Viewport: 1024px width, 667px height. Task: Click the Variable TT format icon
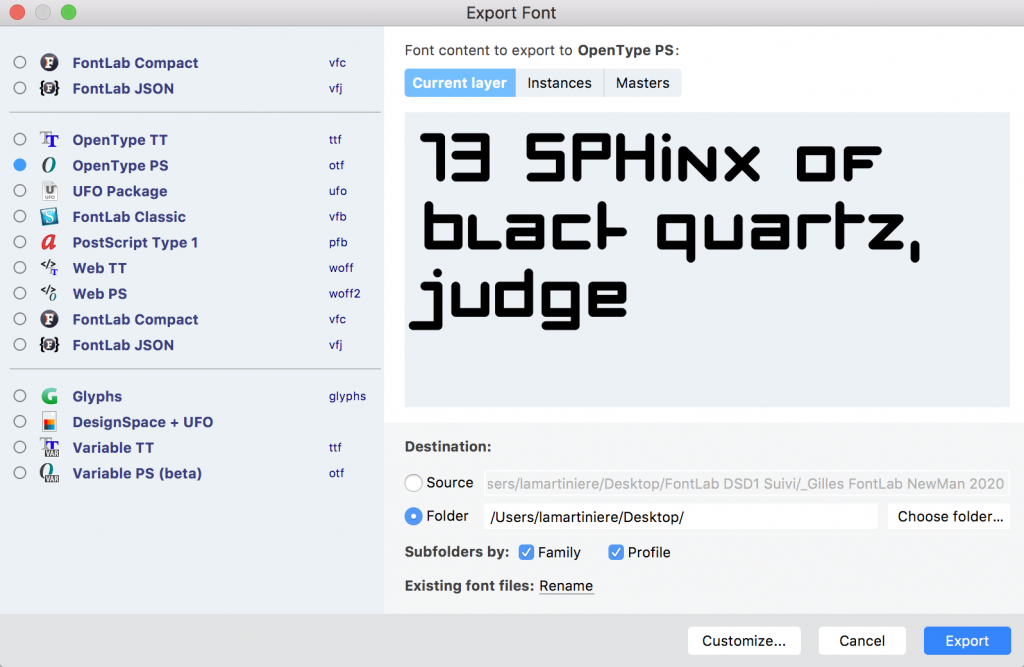[x=49, y=448]
